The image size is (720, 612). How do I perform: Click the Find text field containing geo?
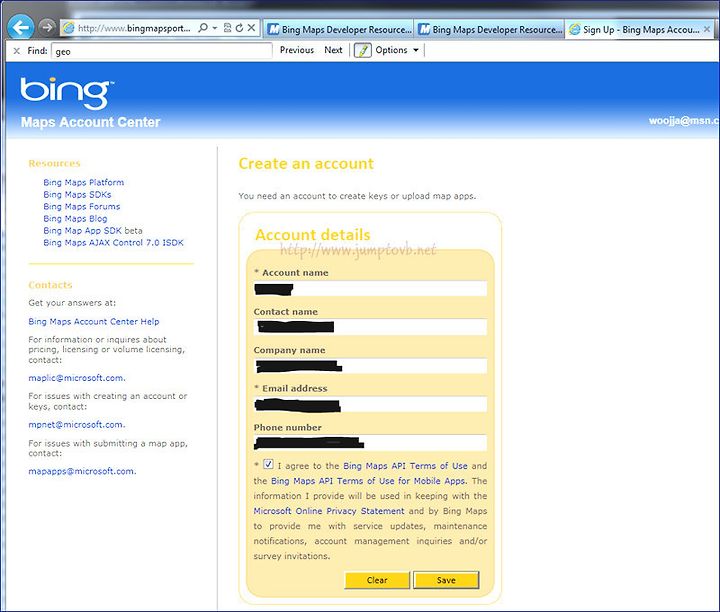pos(162,51)
